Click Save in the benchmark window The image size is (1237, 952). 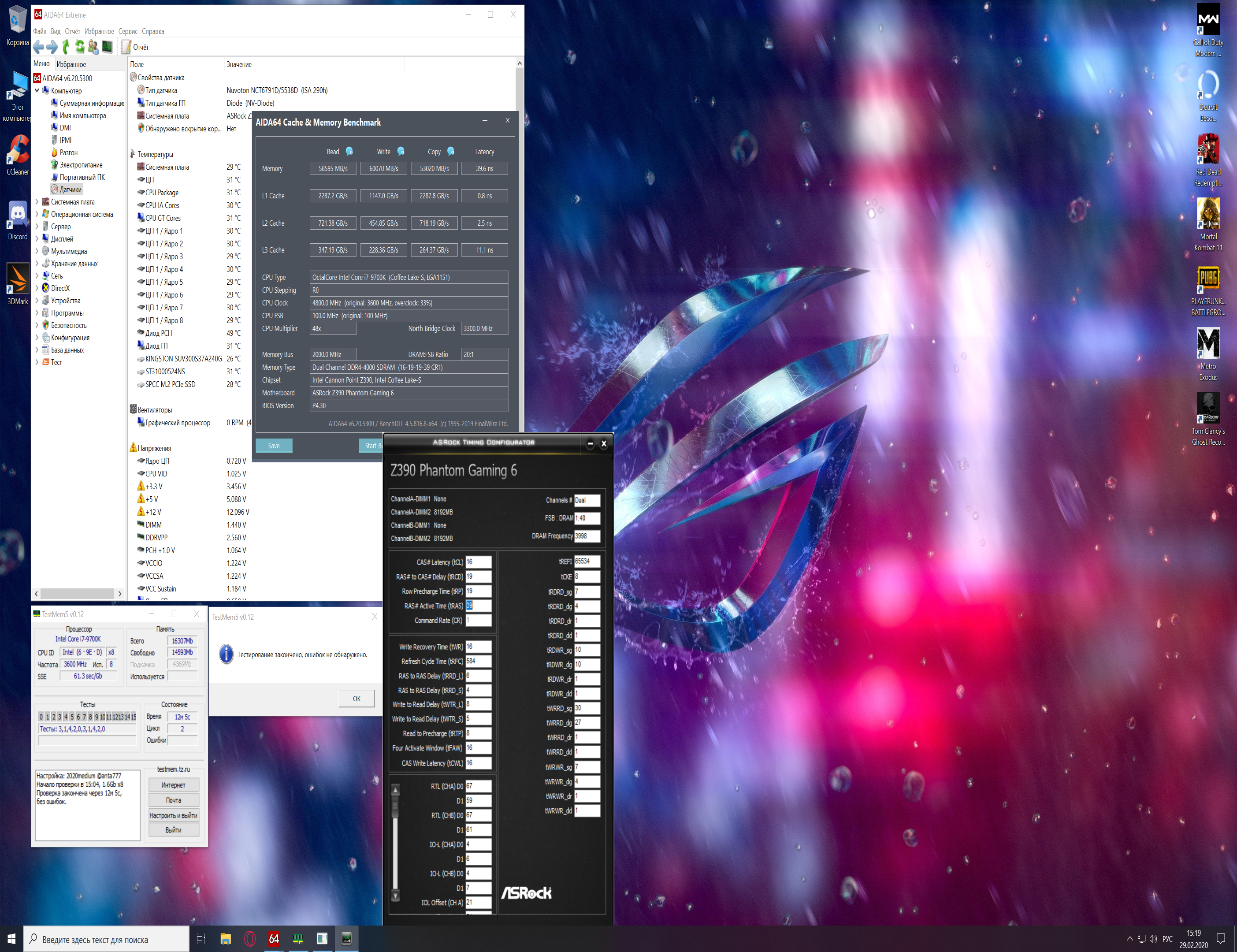coord(274,446)
